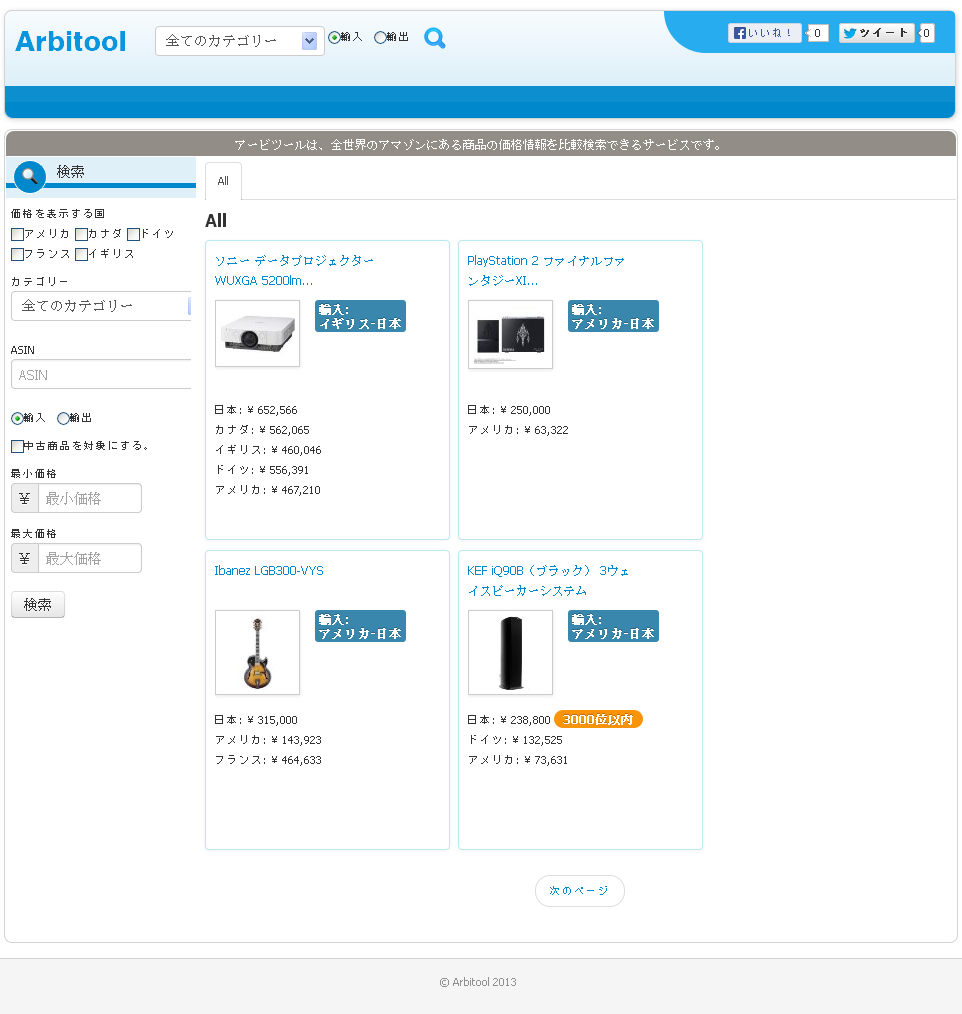
Task: Click the ドイツ: ¥ 132,525 price
Action: click(515, 740)
